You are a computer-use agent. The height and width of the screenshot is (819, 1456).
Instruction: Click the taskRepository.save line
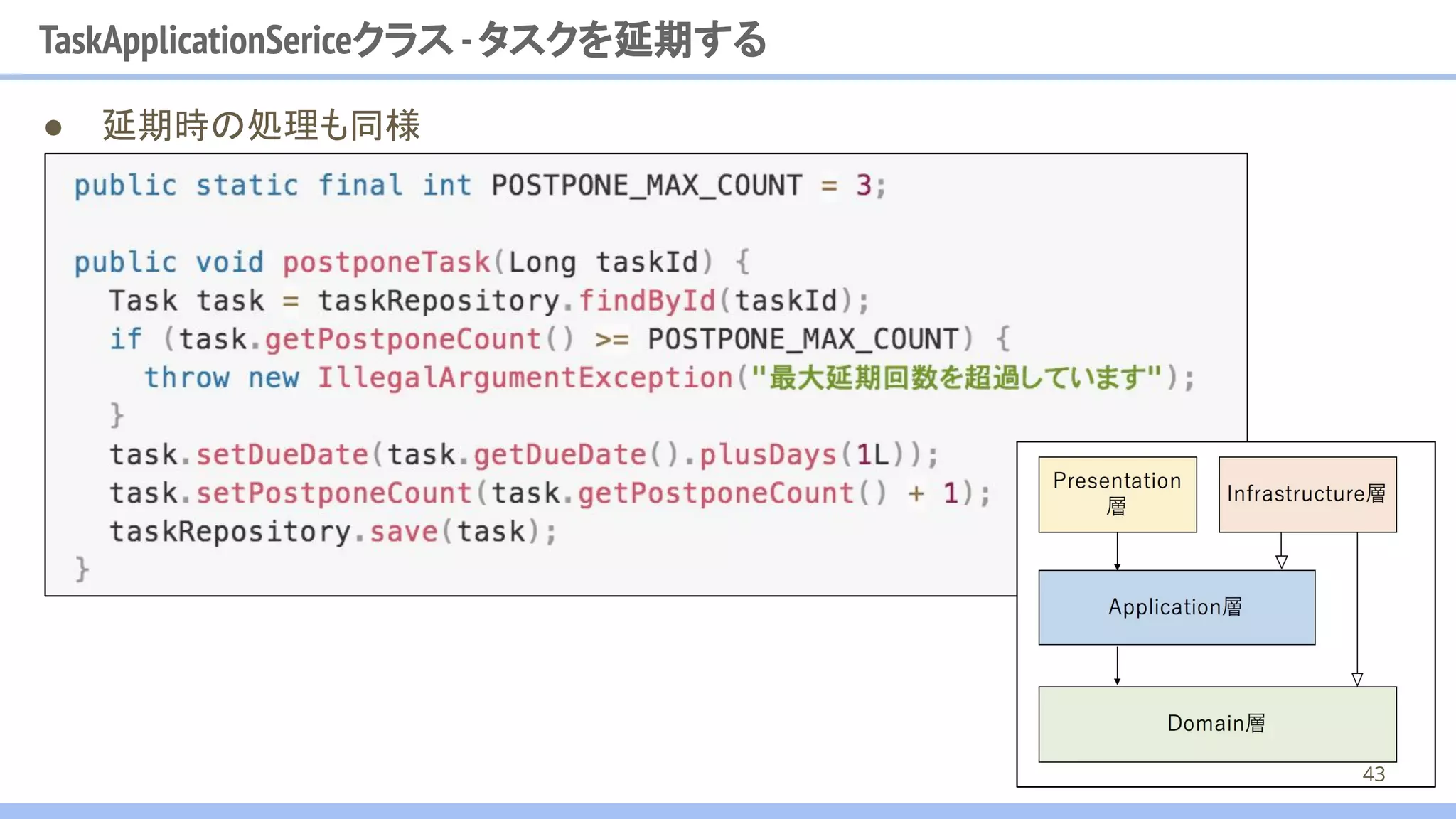(x=333, y=531)
